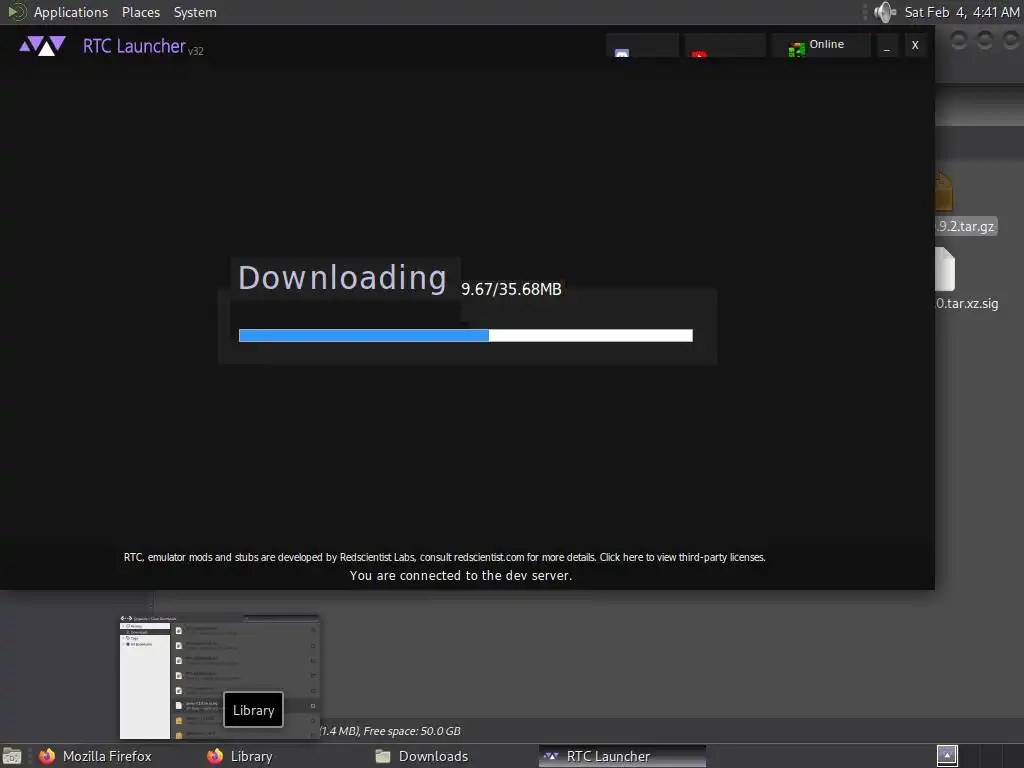Click the show desktop icon

(x=12, y=756)
